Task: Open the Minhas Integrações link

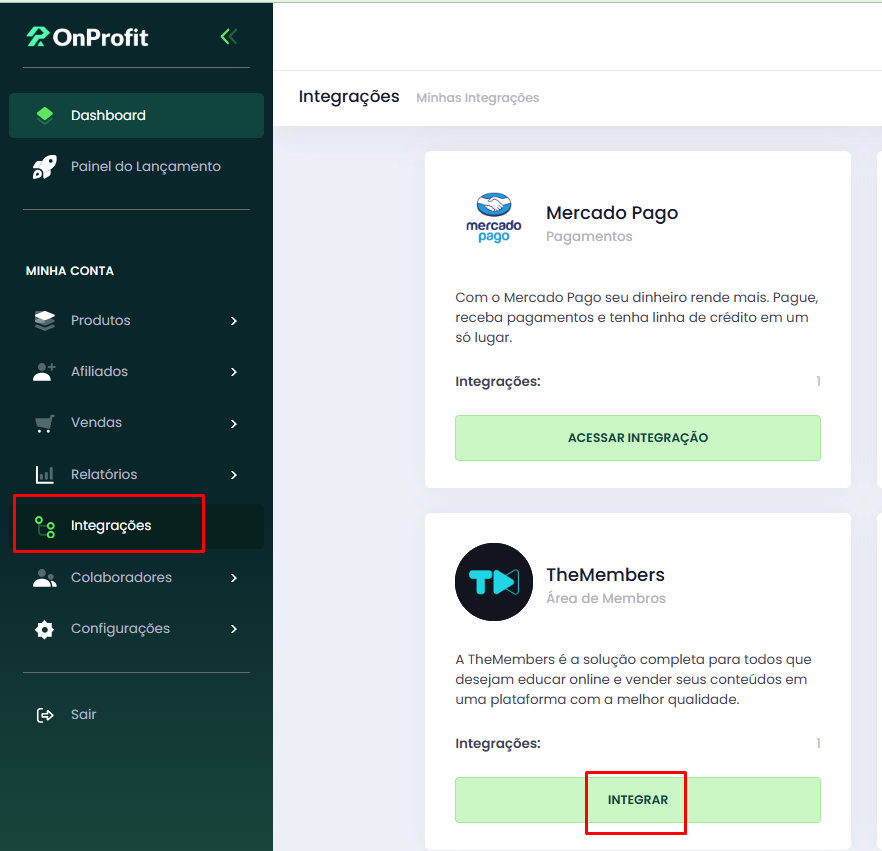Action: click(x=477, y=98)
